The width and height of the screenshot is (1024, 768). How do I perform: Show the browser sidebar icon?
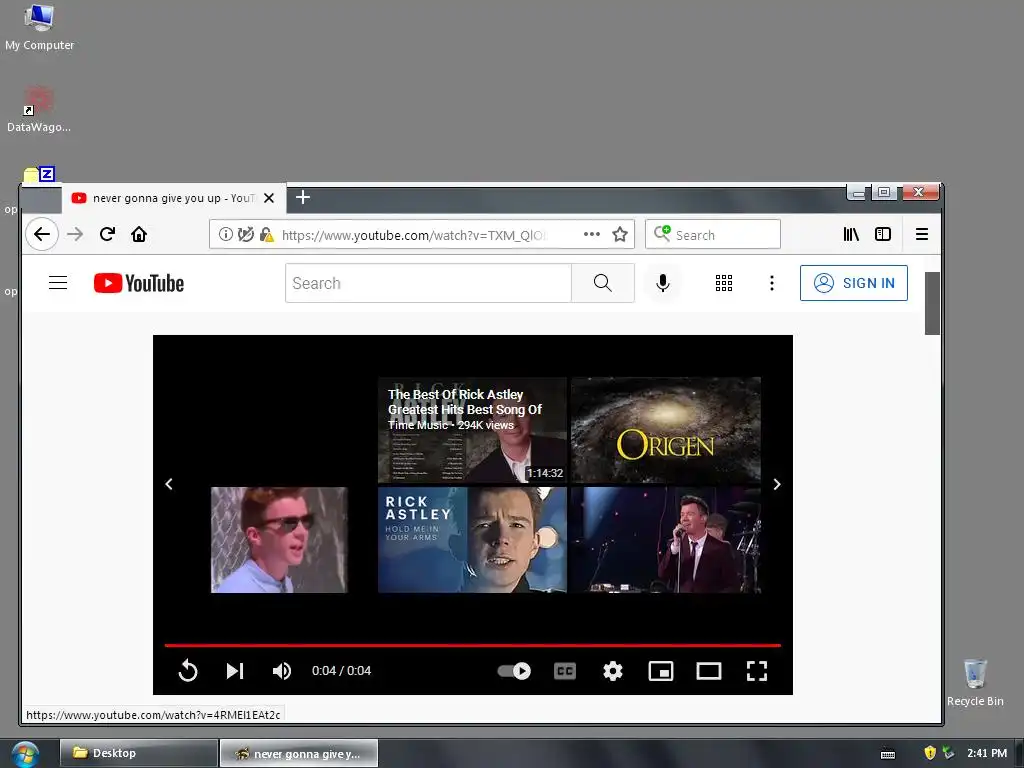883,234
